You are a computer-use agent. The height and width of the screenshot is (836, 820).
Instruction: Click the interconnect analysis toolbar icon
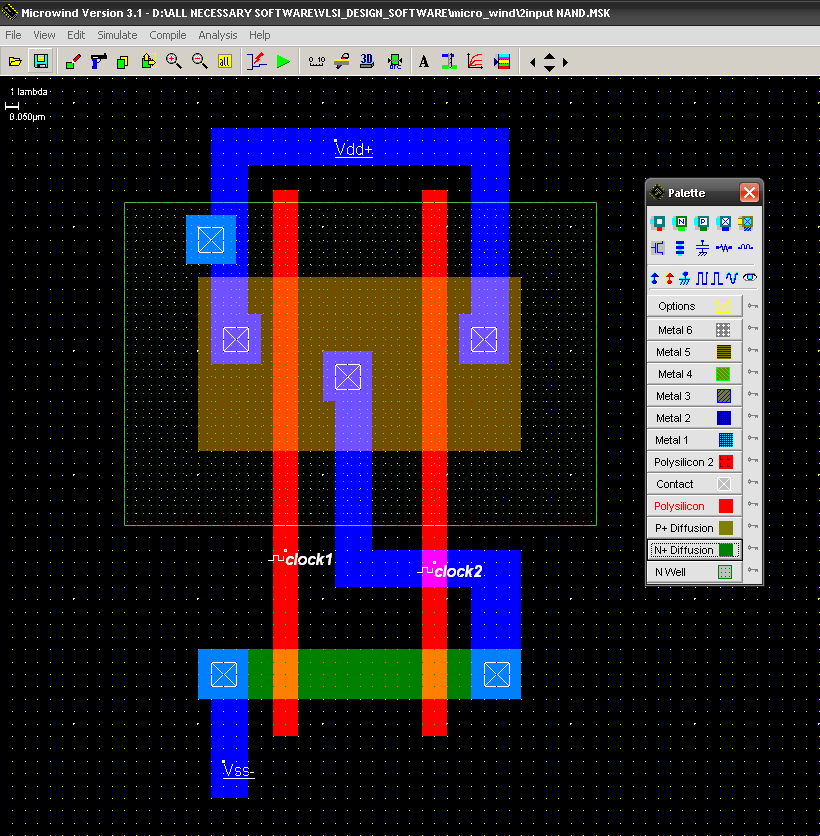[x=449, y=62]
